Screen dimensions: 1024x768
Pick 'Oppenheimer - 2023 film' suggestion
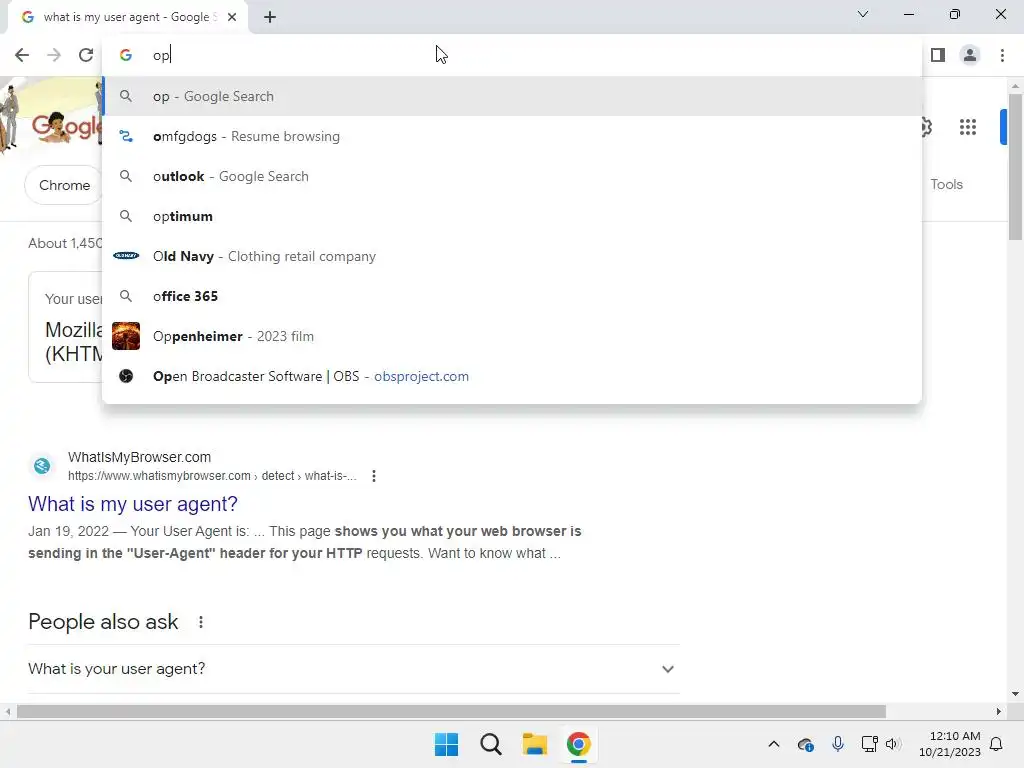point(512,336)
